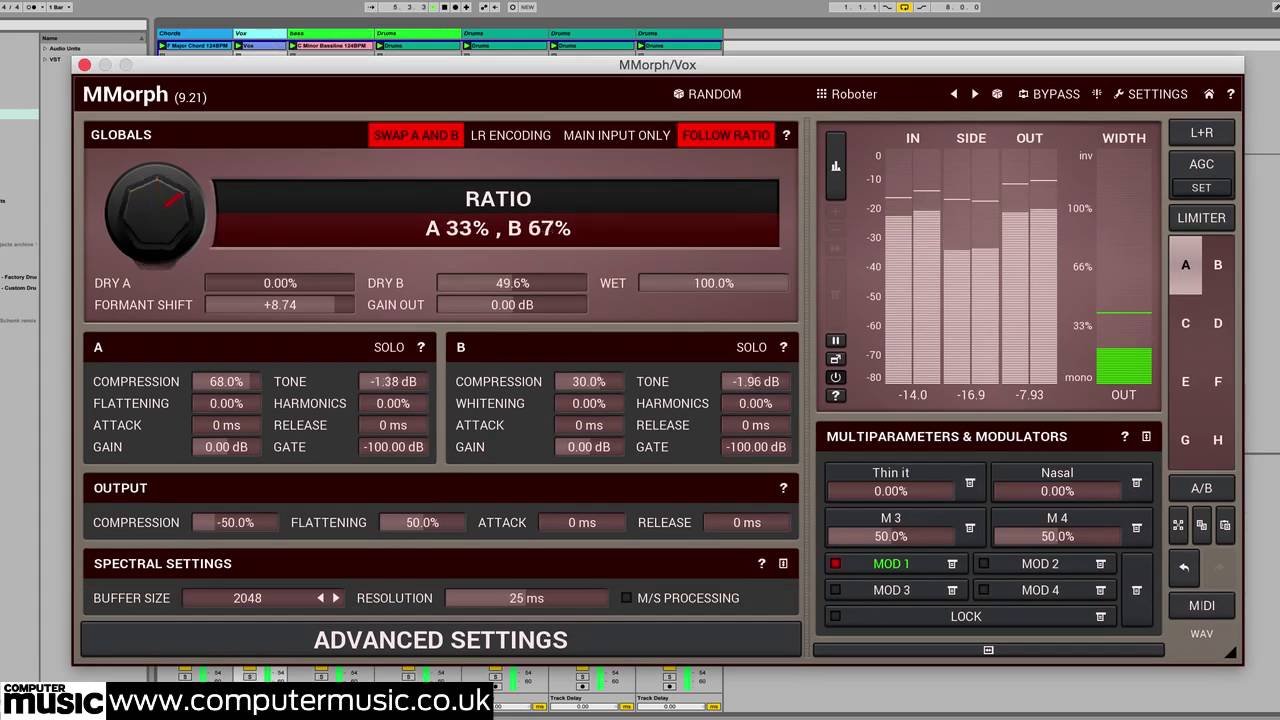Toggle the BYPASS button
Image resolution: width=1280 pixels, height=720 pixels.
tap(1049, 94)
